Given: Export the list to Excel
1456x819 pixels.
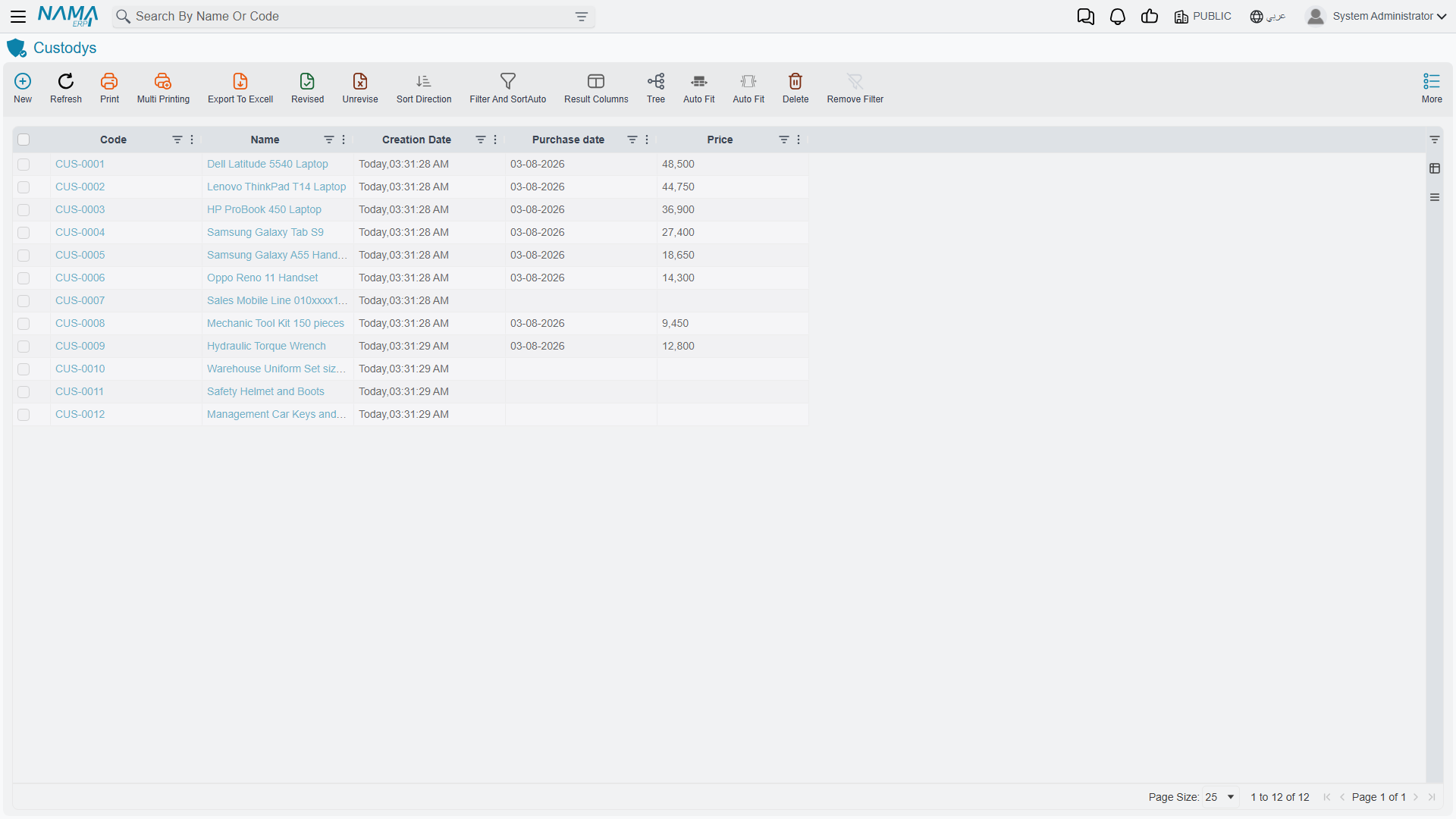Looking at the screenshot, I should point(240,81).
